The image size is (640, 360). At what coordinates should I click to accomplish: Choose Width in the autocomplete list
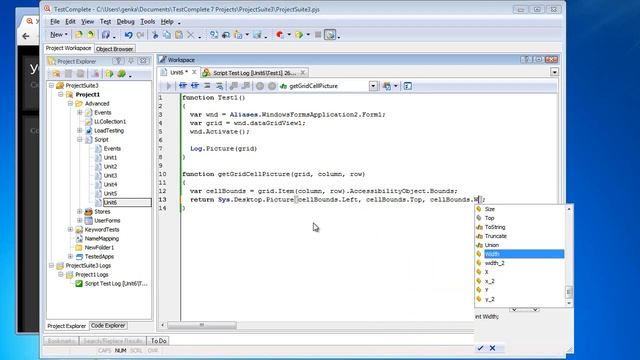point(524,254)
